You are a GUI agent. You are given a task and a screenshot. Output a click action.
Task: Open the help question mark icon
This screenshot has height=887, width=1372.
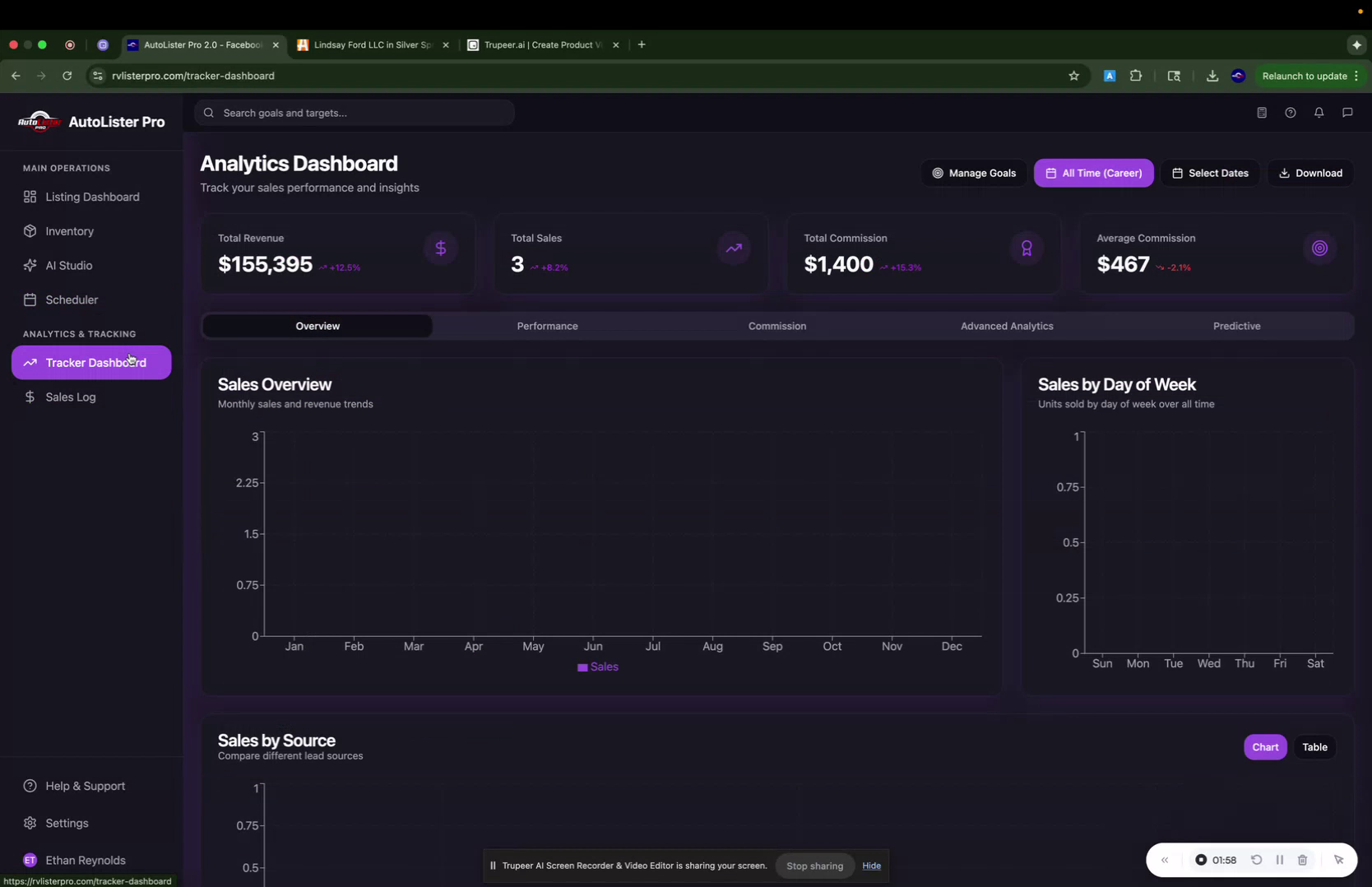point(1291,113)
